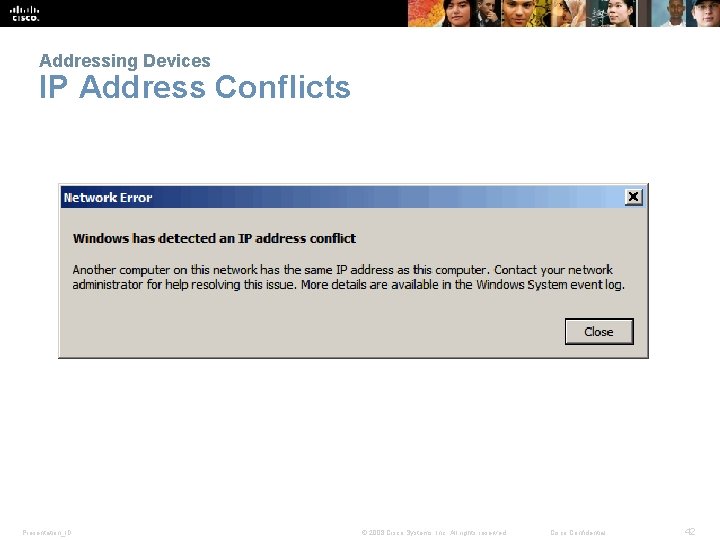Close the Network Error dialog with X
This screenshot has width=720, height=540.
coord(633,197)
